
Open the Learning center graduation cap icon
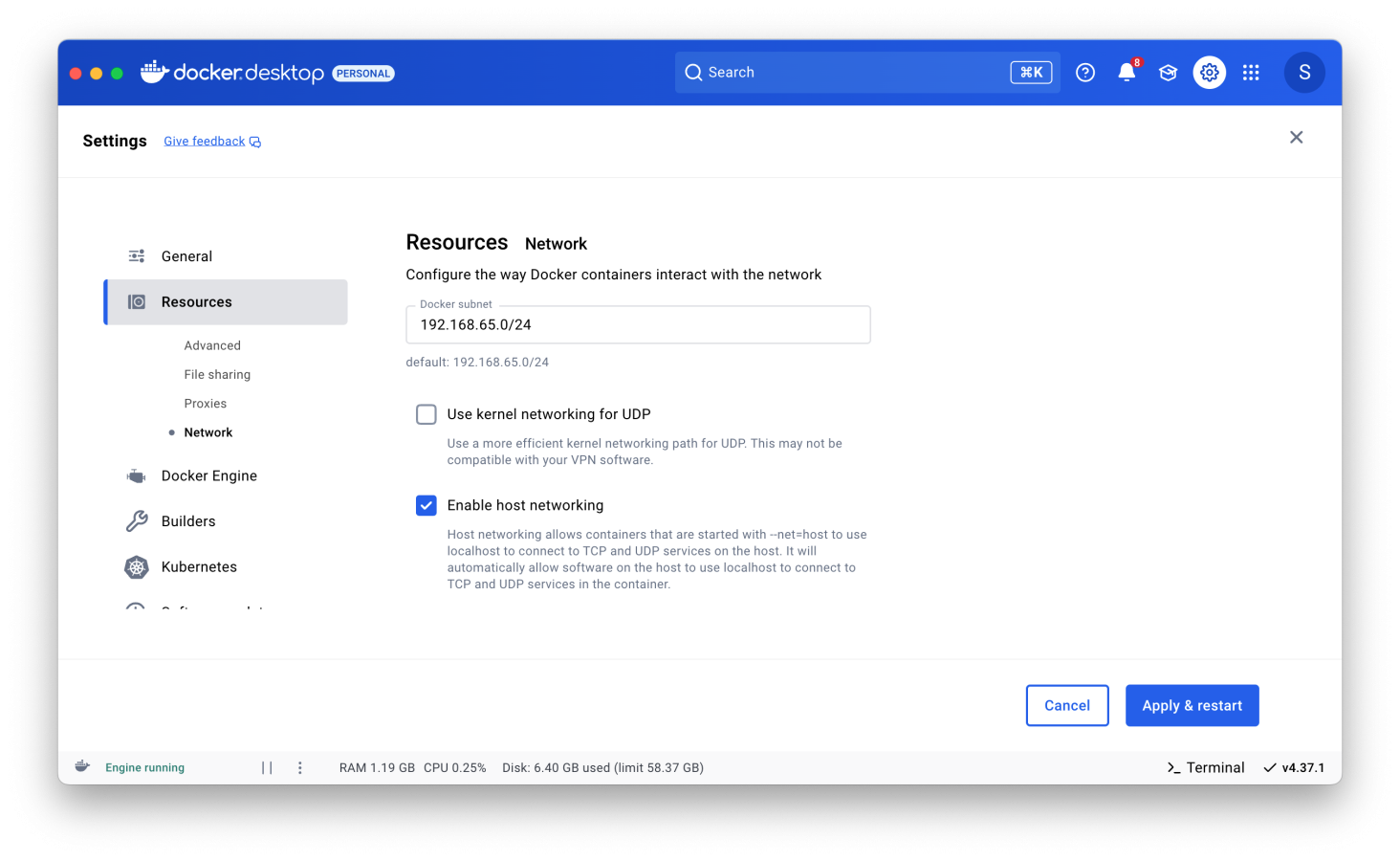pos(1168,73)
